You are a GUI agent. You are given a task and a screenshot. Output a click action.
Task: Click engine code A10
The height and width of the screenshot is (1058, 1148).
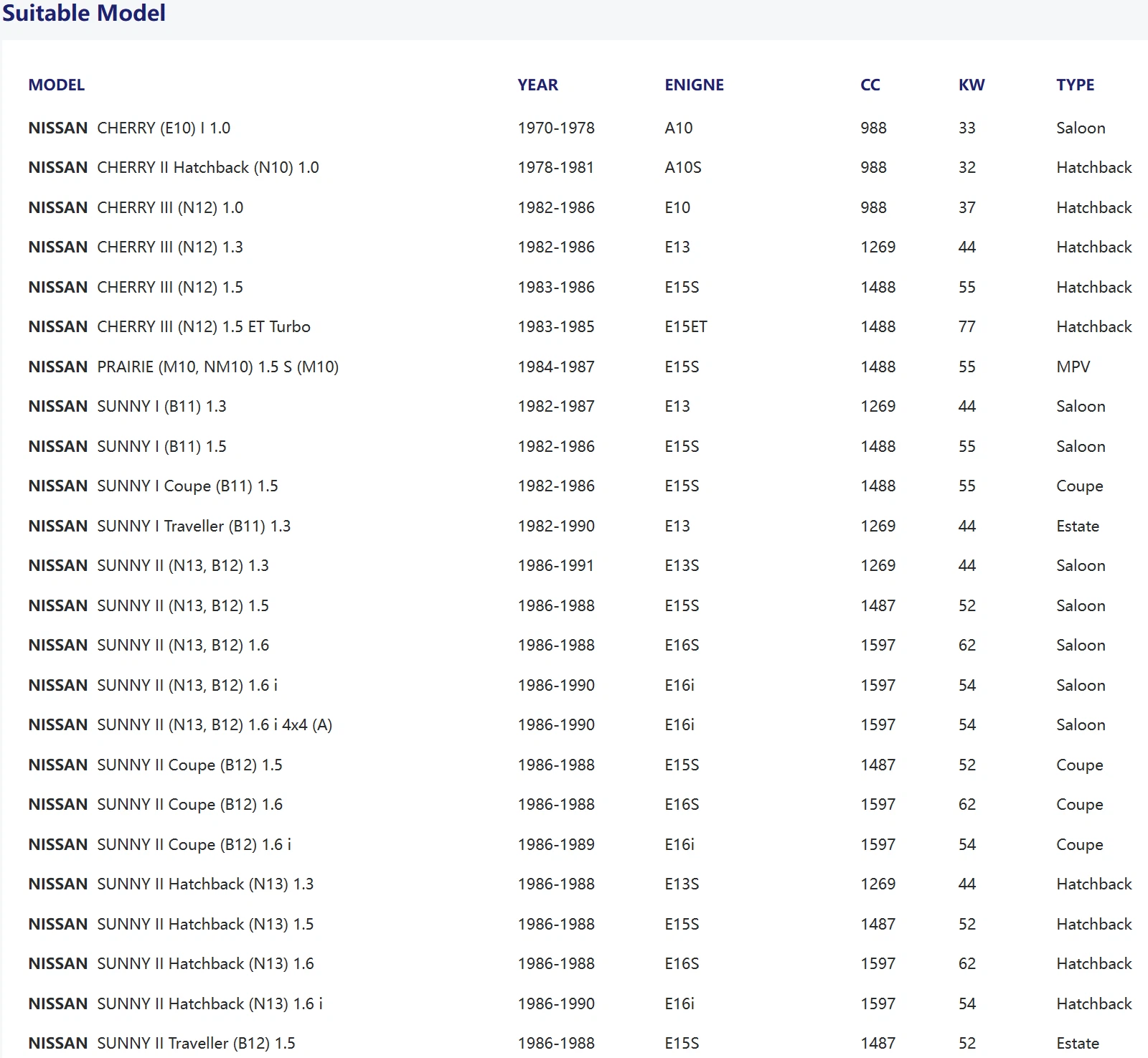click(679, 128)
